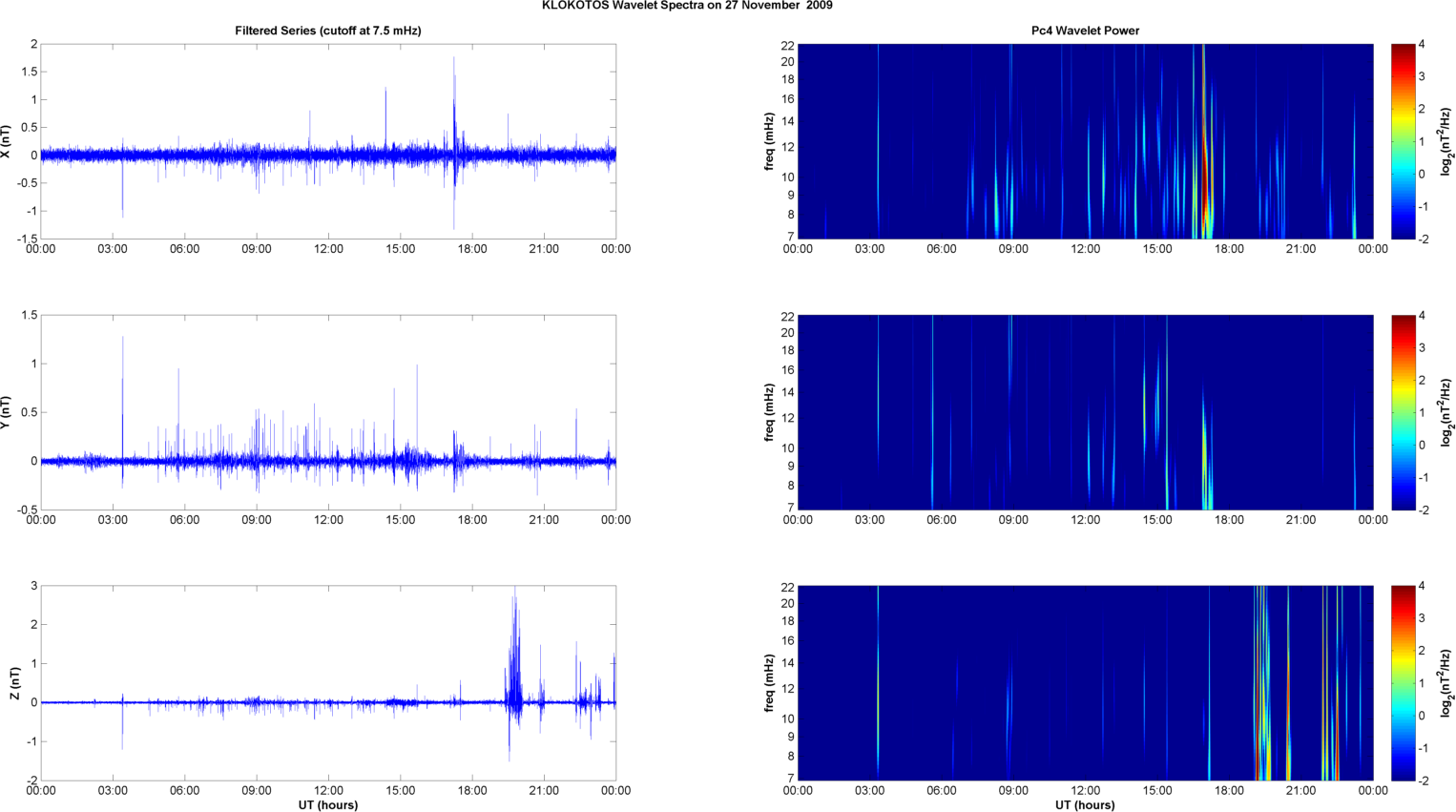Click the KLOKOTOS Wavelet Spectra figure title
1456x812 pixels.
[x=686, y=6]
